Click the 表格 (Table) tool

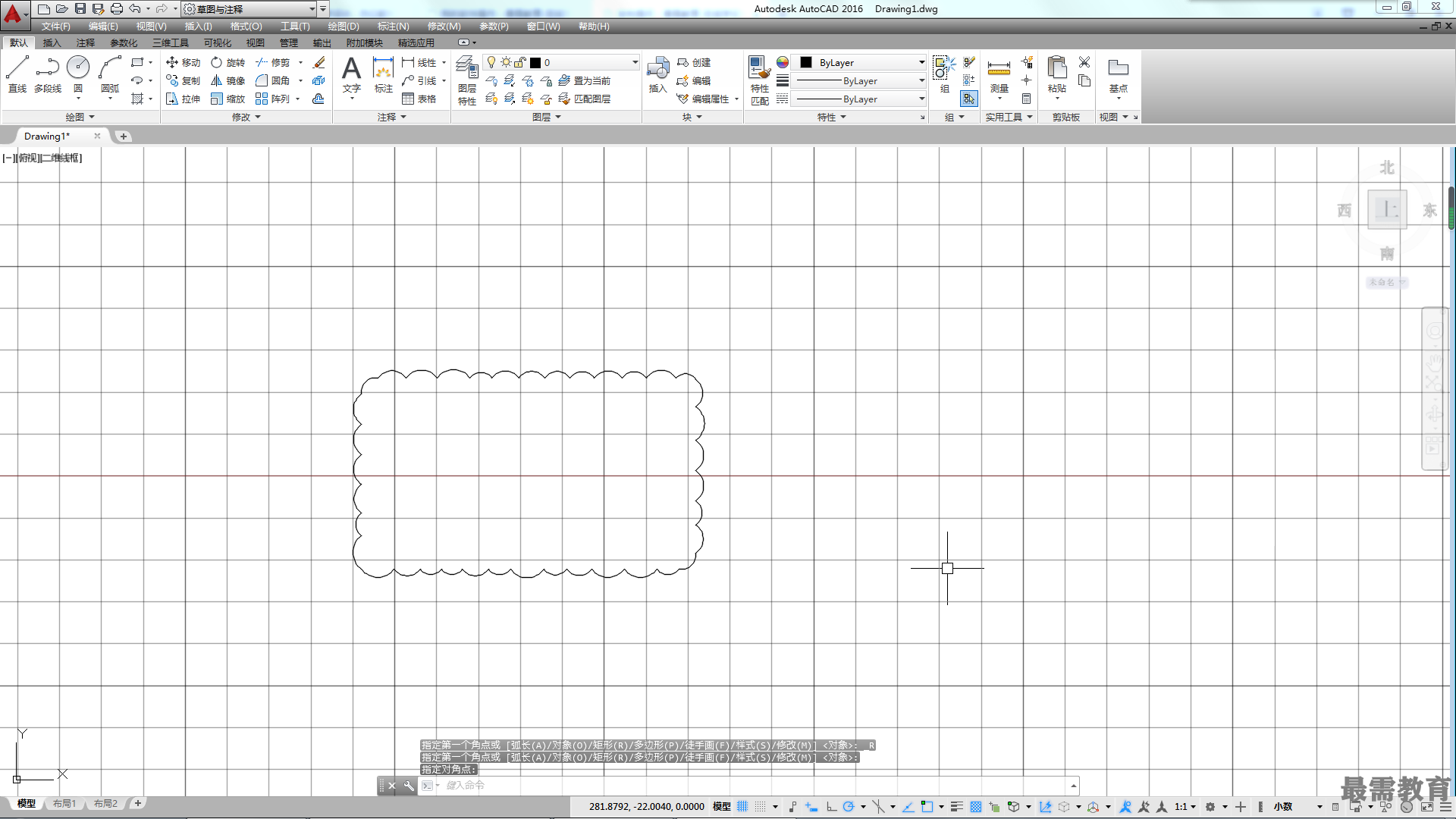(419, 99)
